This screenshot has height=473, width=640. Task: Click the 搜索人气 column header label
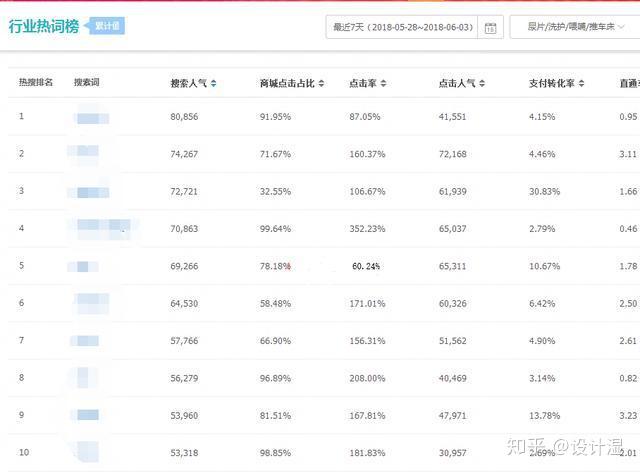[189, 83]
